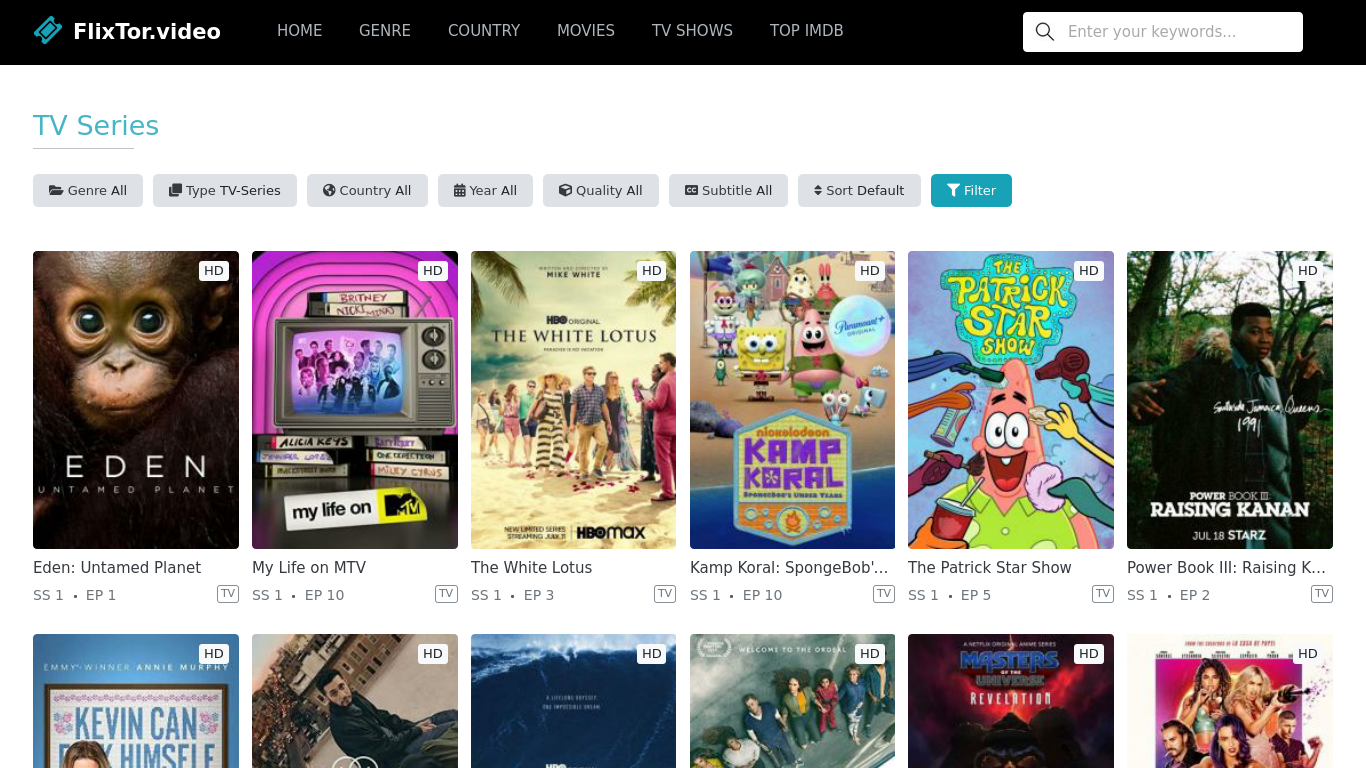Screen dimensions: 1366x768
Task: Click the HD badge on Raising Kanan poster
Action: 1308,270
